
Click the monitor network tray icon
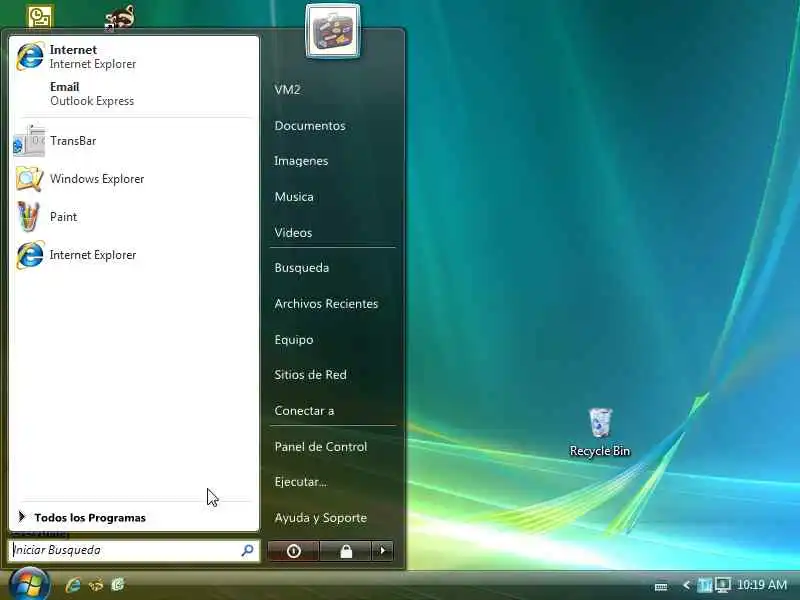pos(722,585)
